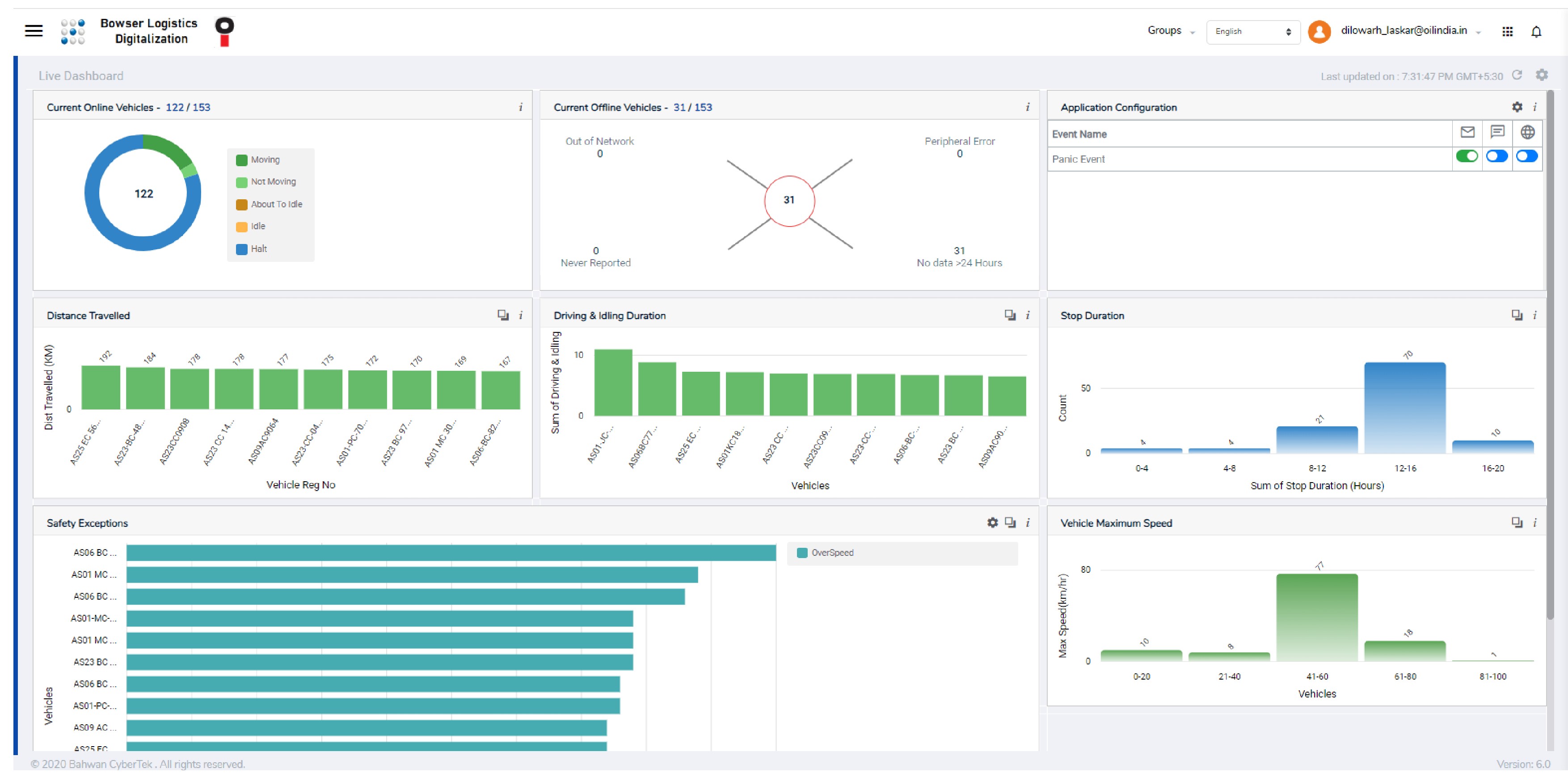Click the OverSpeed legend color swatch
The height and width of the screenshot is (777, 1568).
coord(802,553)
